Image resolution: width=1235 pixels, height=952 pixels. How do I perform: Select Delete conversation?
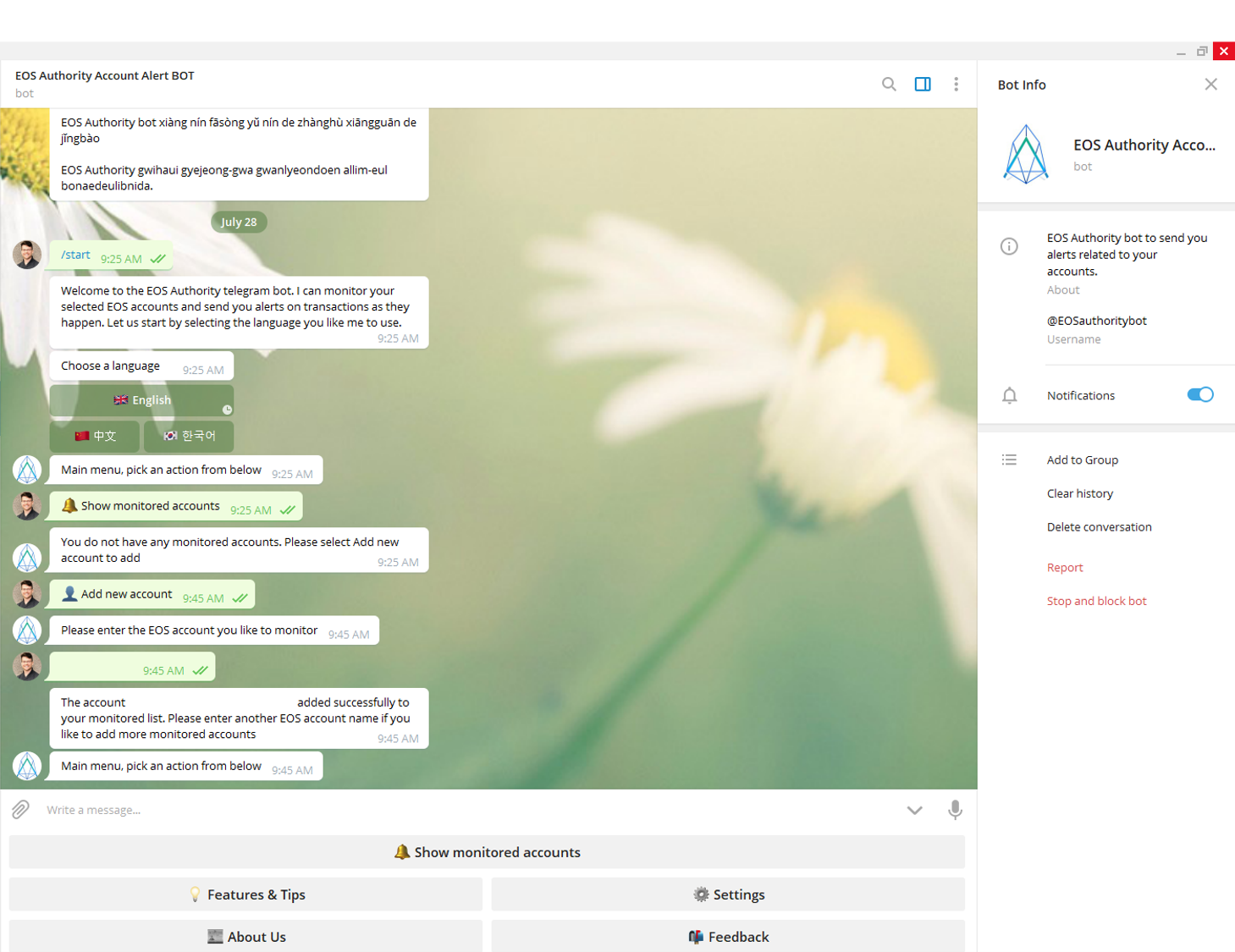pyautogui.click(x=1099, y=526)
